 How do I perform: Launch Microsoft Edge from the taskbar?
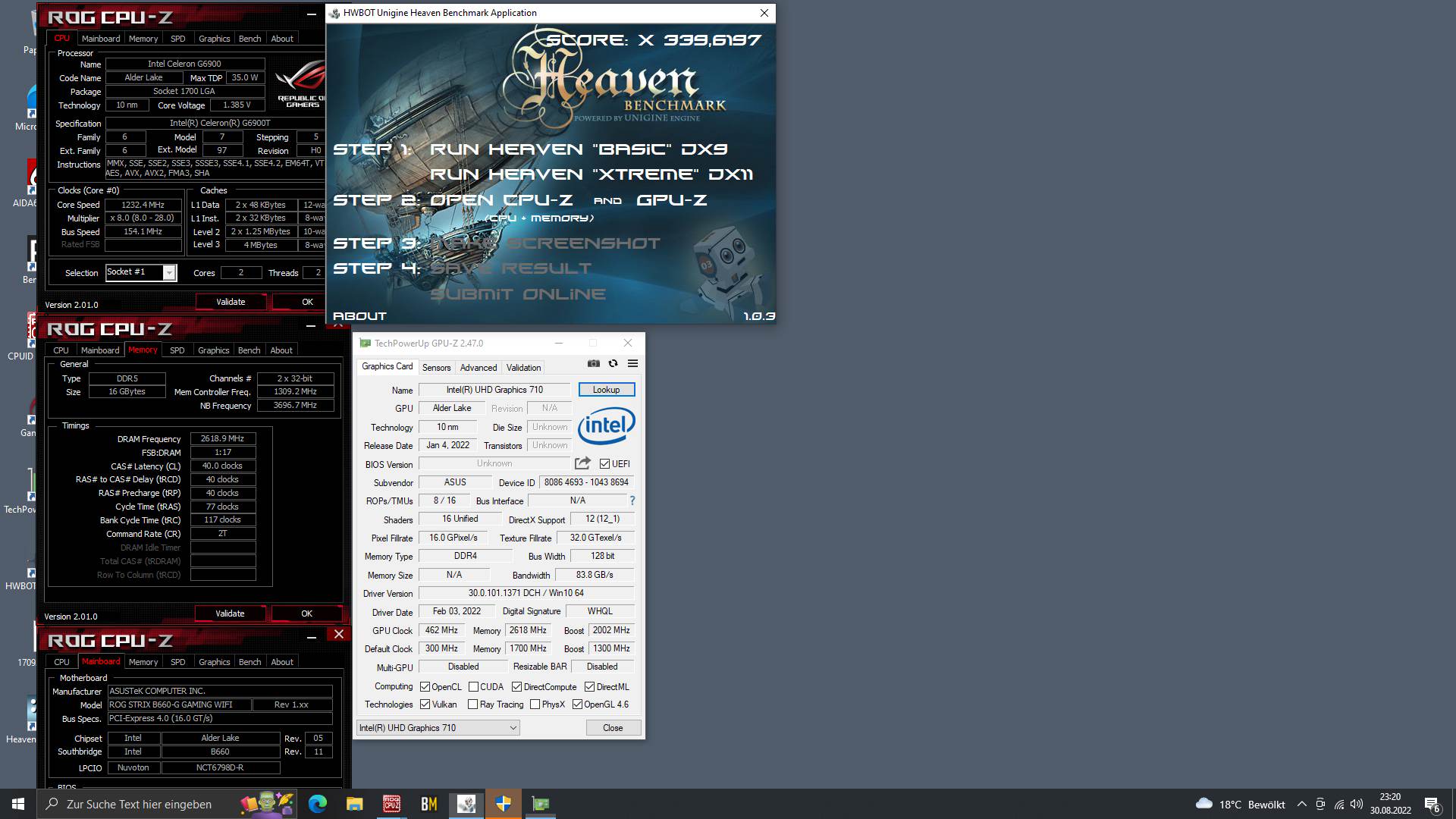point(317,804)
